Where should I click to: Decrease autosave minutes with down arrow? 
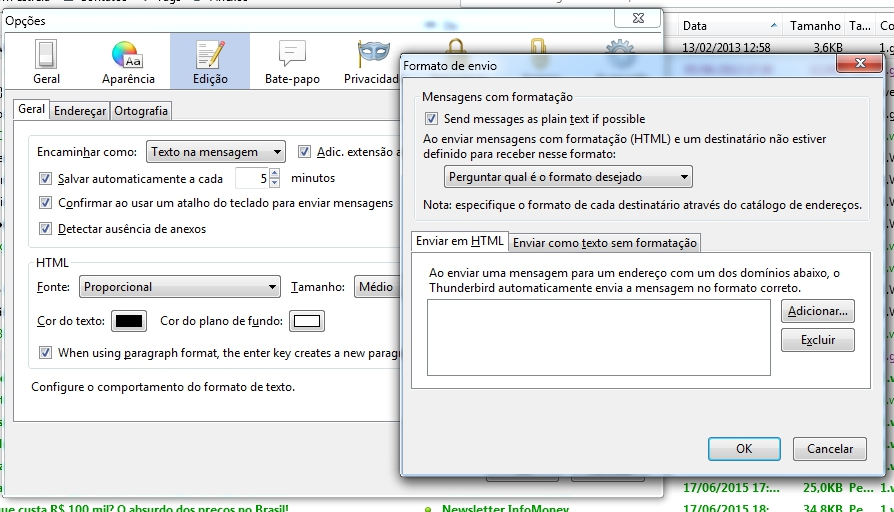coord(275,183)
